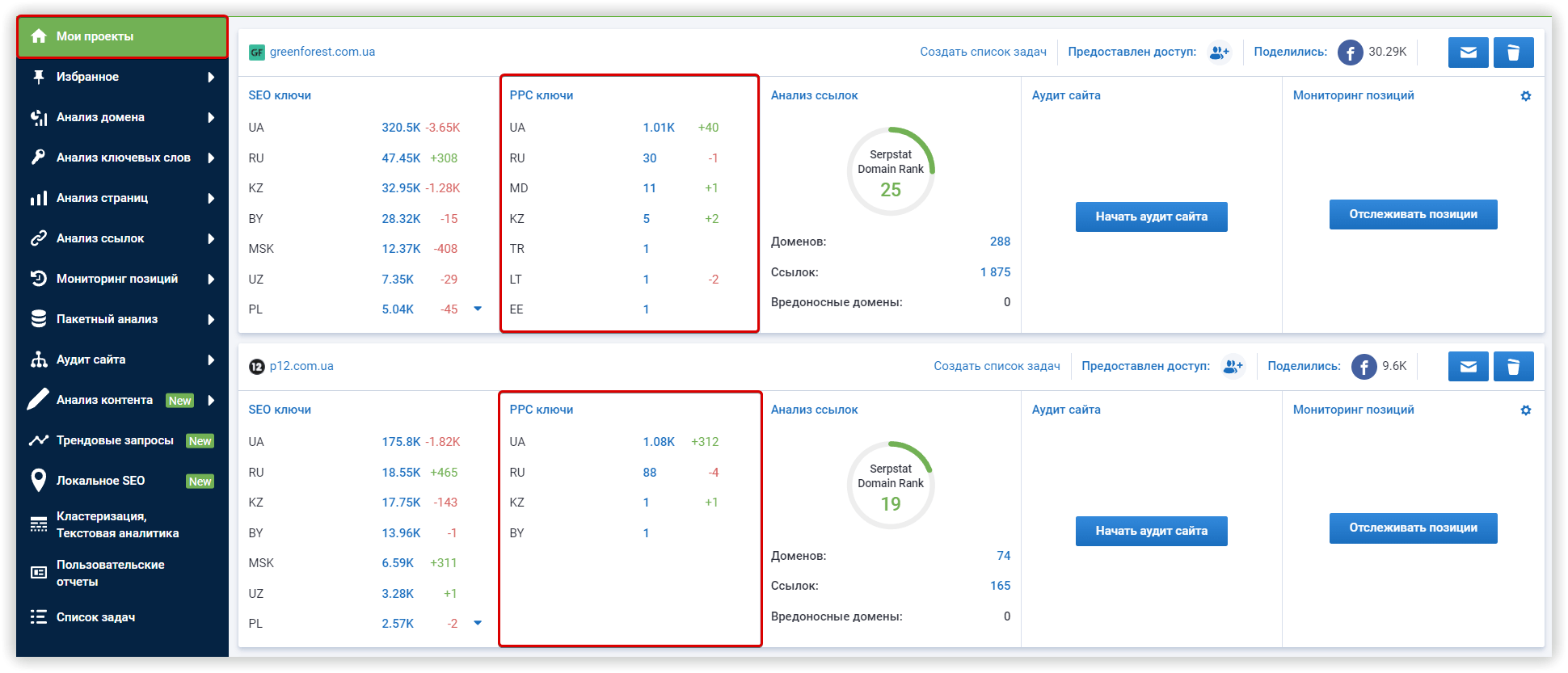Open position monitoring settings gear for p12.com.ua
Image resolution: width=1568 pixels, height=673 pixels.
1526,410
